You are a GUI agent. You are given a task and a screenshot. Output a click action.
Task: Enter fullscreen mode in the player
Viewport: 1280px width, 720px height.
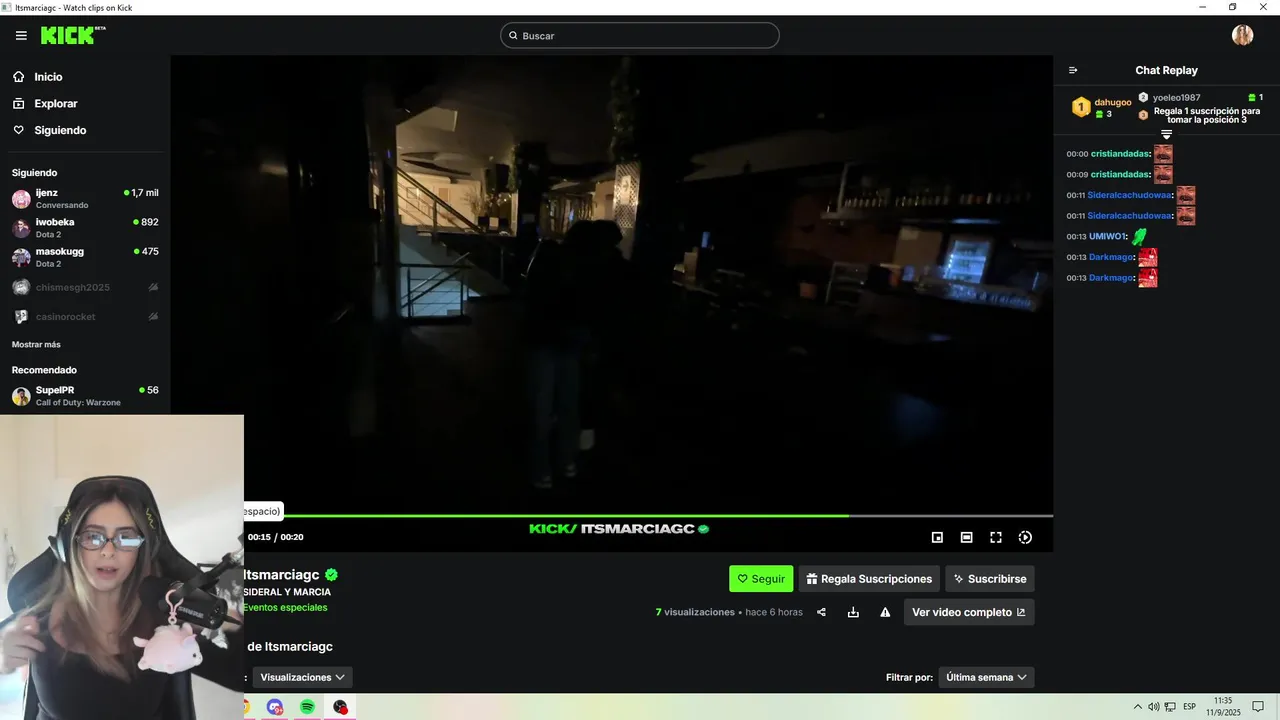point(996,537)
